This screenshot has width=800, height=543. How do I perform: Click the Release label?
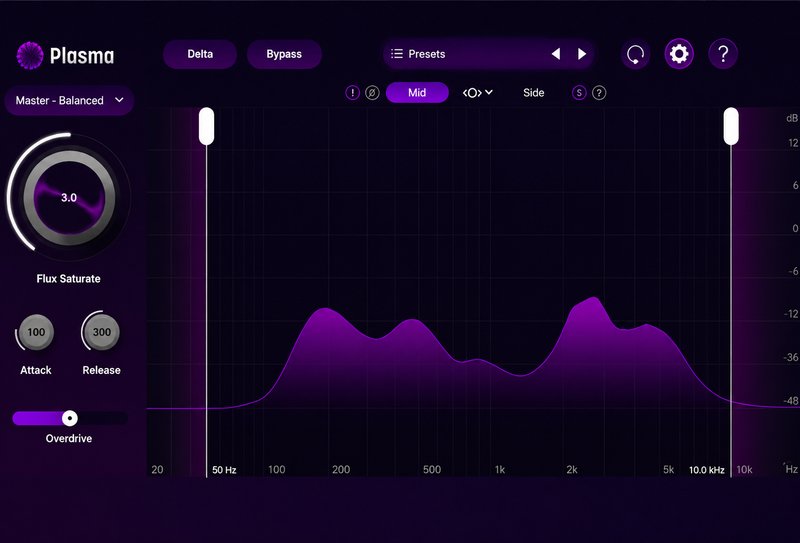102,370
